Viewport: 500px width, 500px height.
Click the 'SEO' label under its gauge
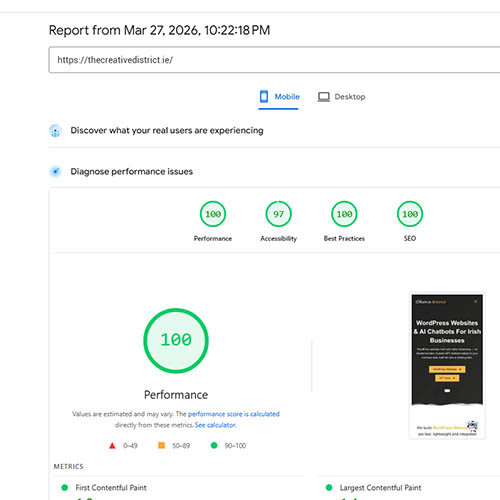pos(410,239)
